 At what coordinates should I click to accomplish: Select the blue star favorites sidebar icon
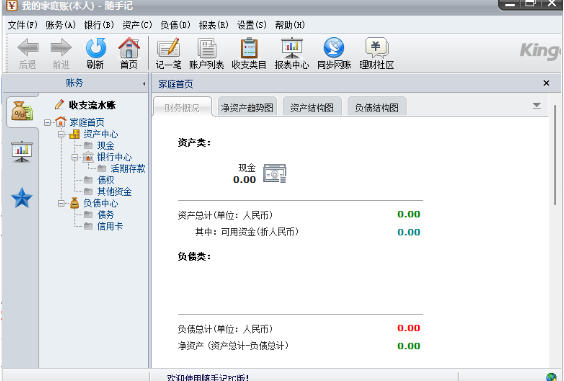[22, 198]
